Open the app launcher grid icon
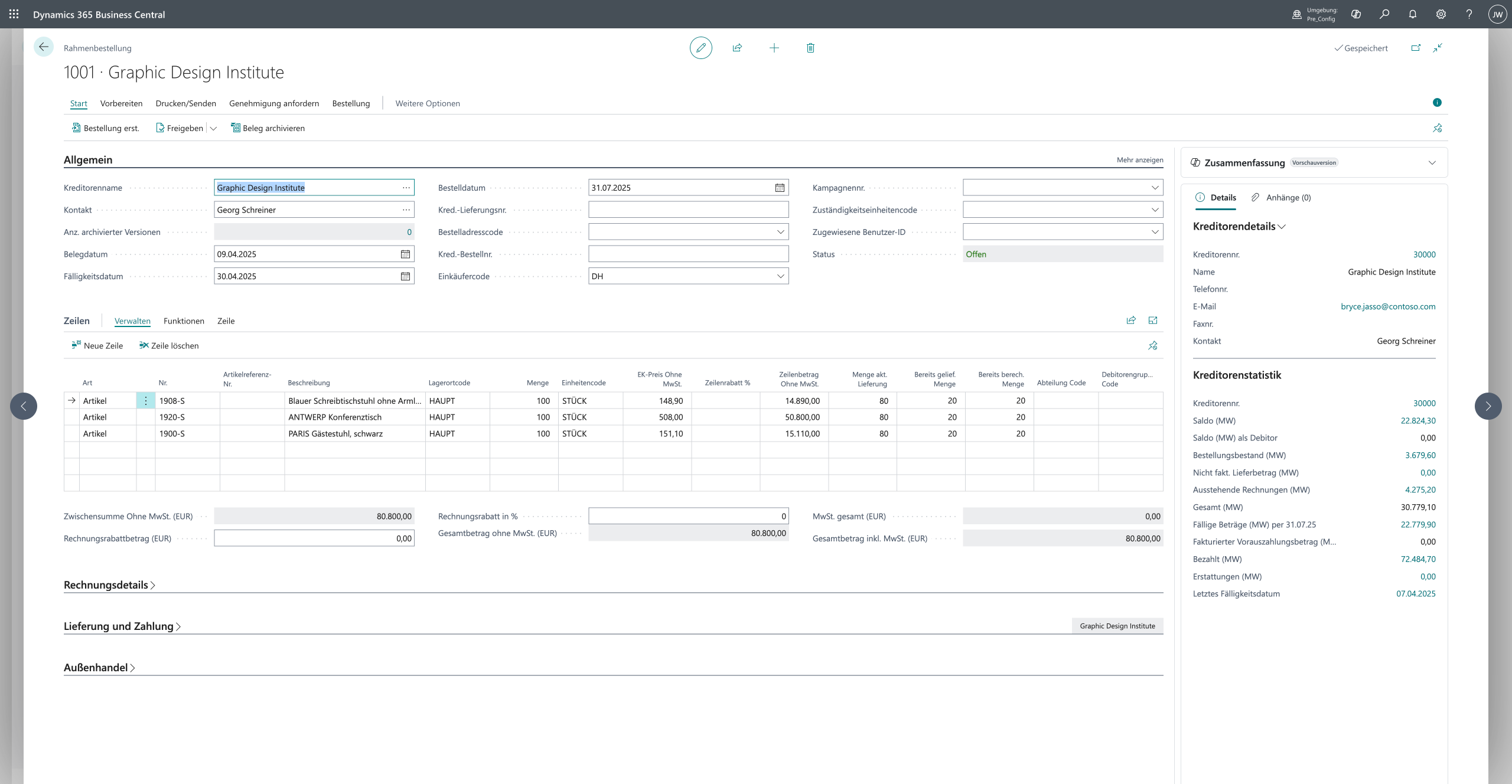 [x=14, y=14]
